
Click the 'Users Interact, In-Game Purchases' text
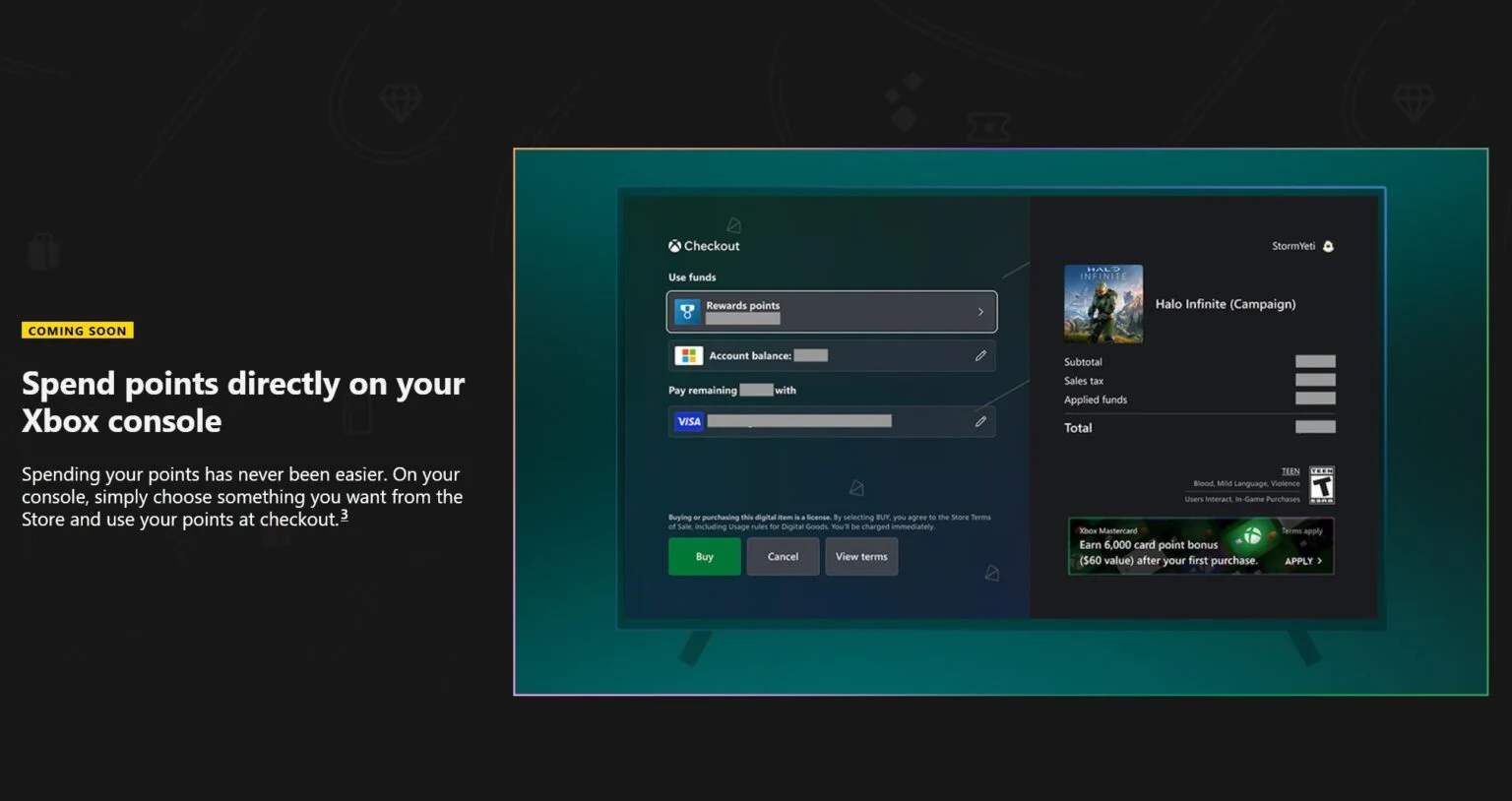tap(1242, 499)
